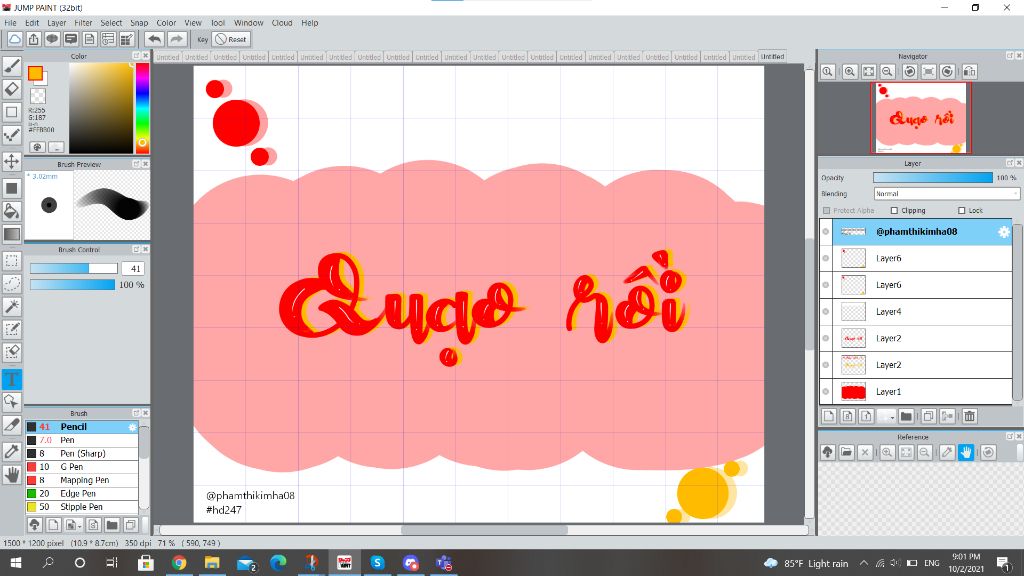Viewport: 1024px width, 576px height.
Task: Open the Filter menu
Action: coord(83,23)
